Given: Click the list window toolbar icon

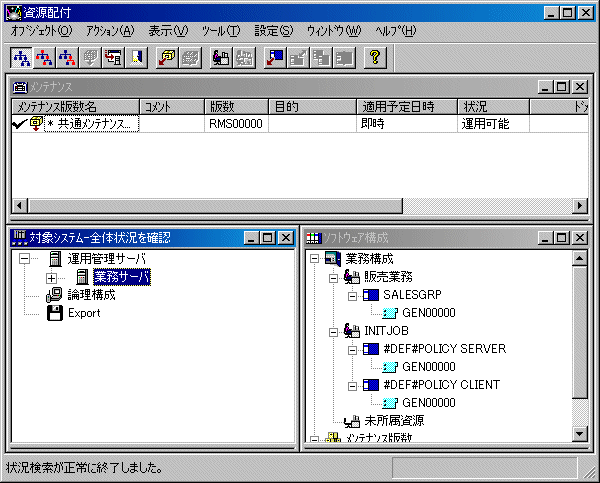Looking at the screenshot, I should pos(113,58).
